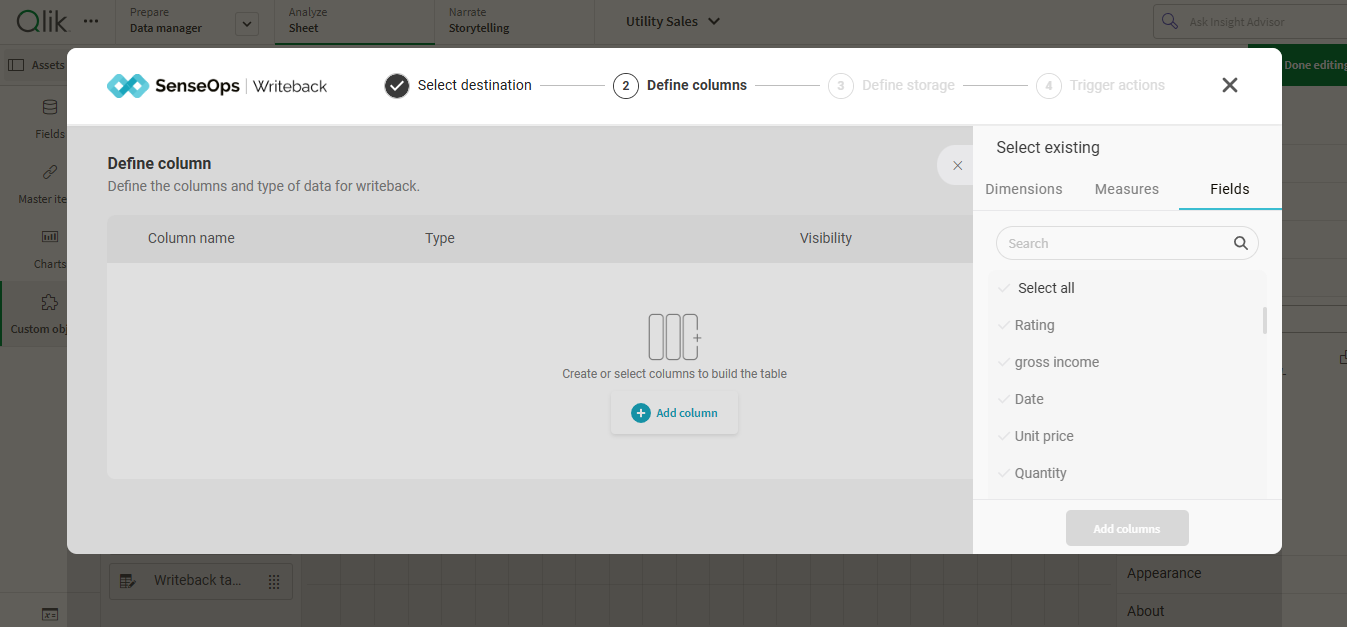Click the Qlik logo
Screen dimensions: 1347x627
43,20
